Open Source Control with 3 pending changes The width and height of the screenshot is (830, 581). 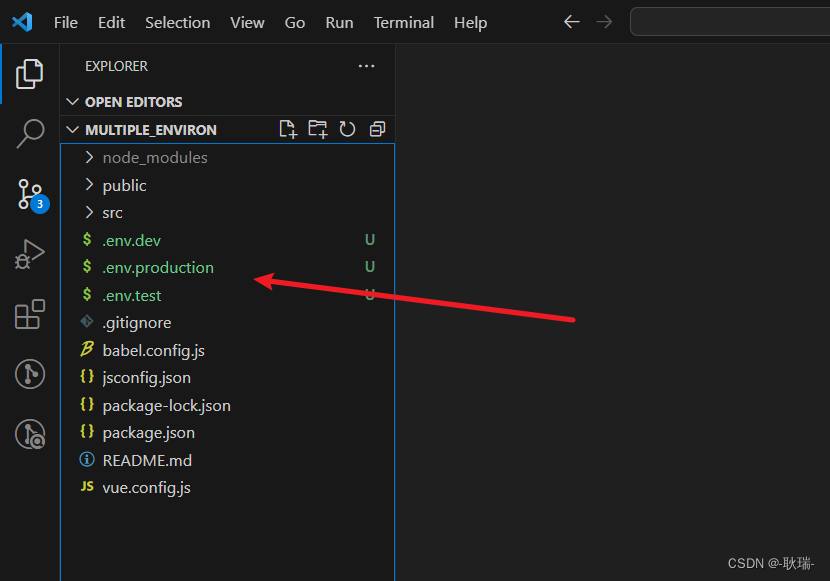(30, 194)
